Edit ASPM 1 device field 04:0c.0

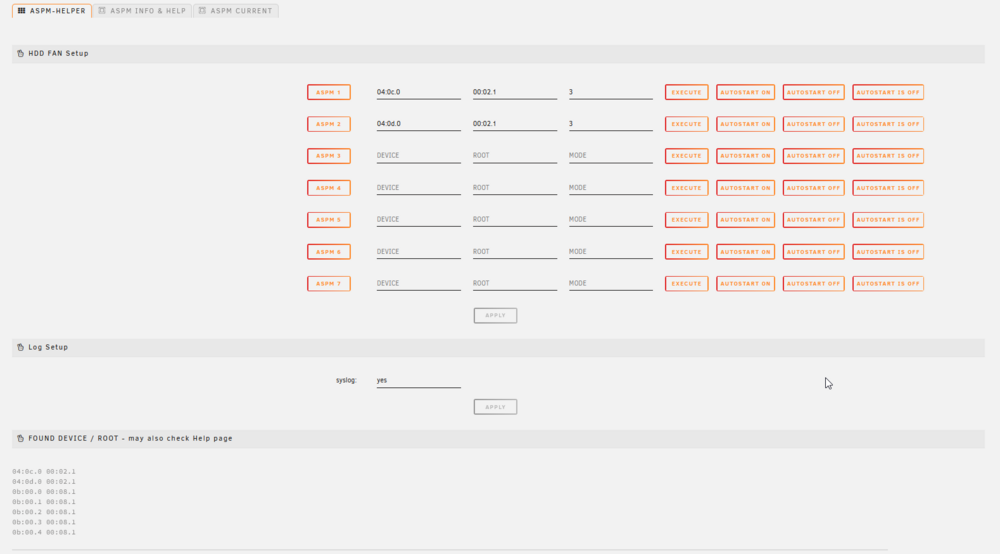418,92
